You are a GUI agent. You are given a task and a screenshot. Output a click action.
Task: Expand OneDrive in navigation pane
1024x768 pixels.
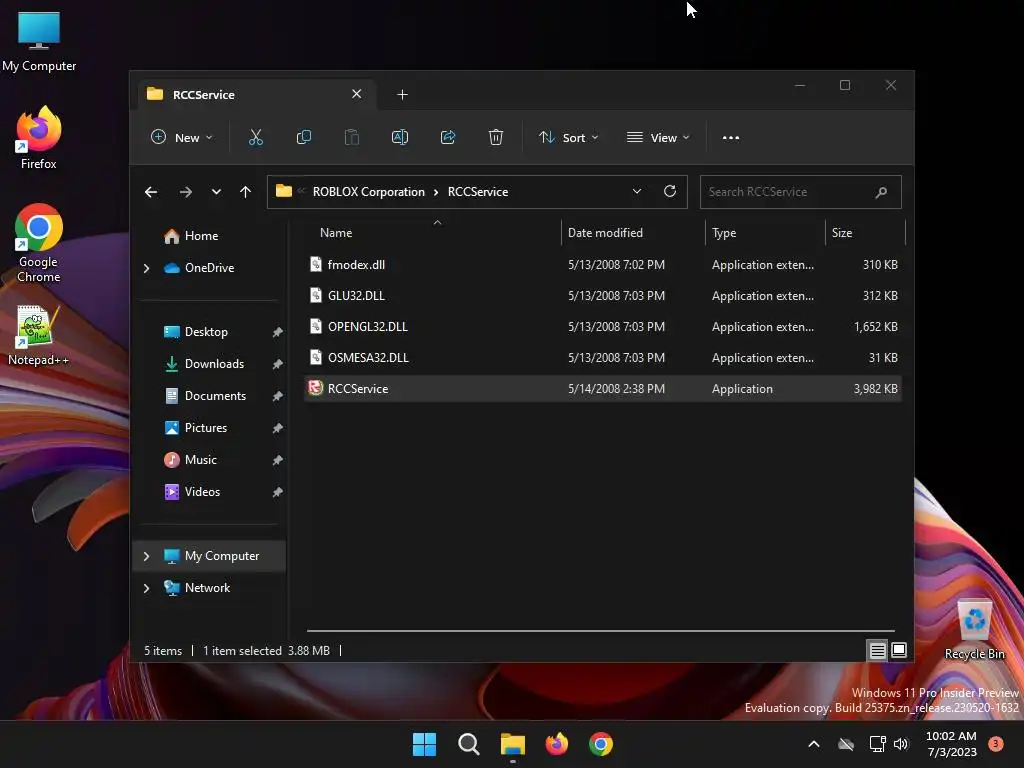(x=146, y=268)
